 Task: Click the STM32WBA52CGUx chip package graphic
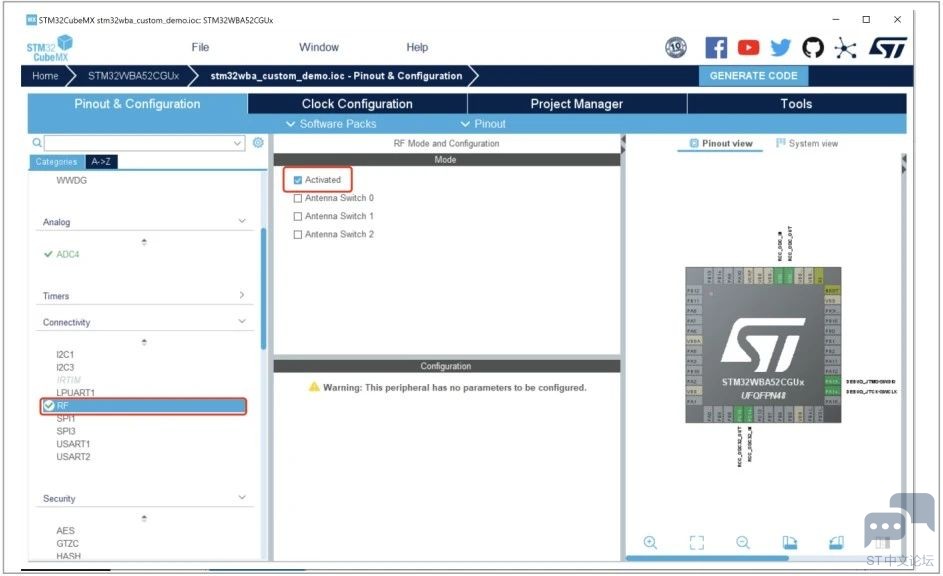(763, 345)
